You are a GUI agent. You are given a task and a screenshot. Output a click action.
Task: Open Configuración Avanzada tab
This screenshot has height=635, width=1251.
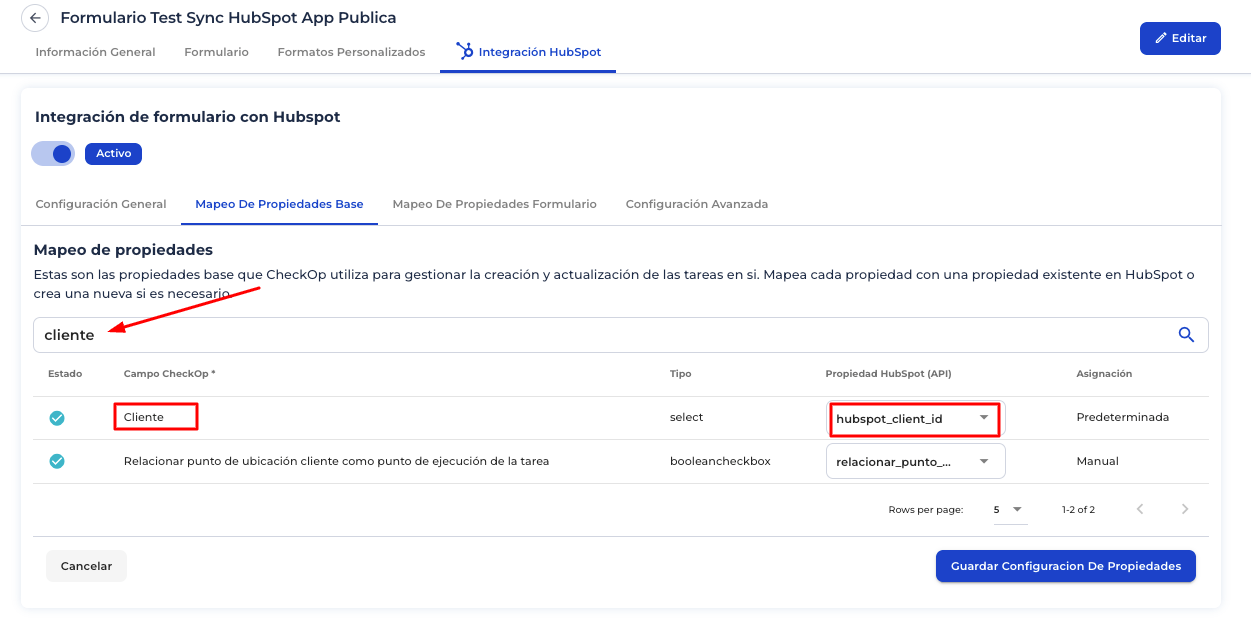click(x=696, y=204)
